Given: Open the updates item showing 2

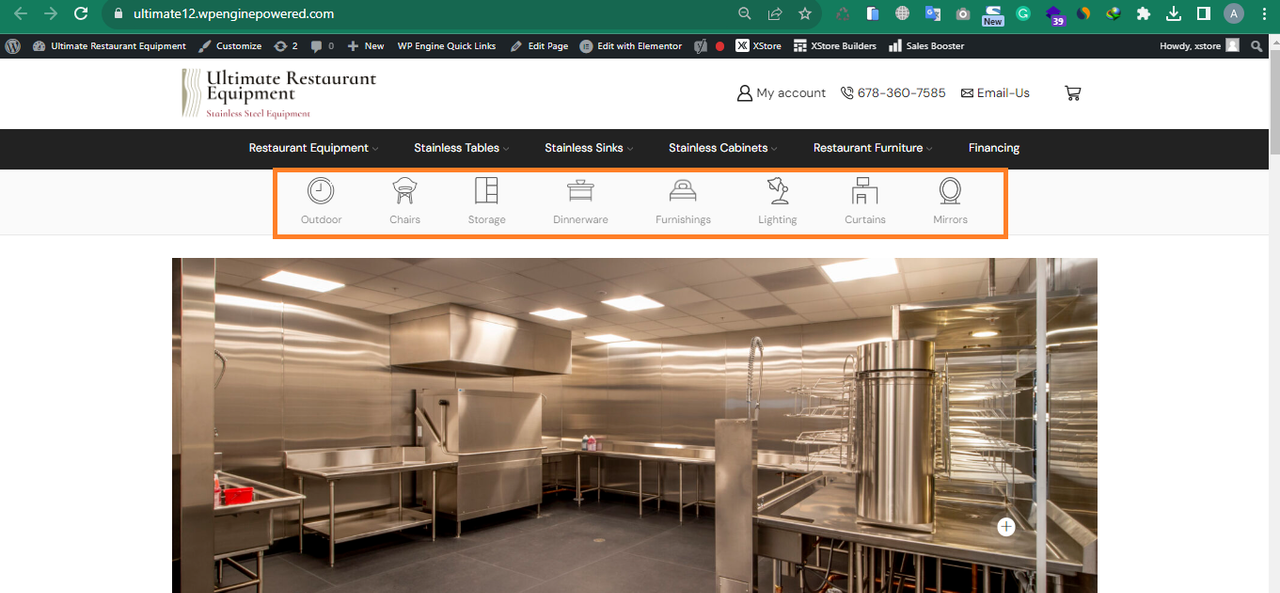Looking at the screenshot, I should [285, 46].
